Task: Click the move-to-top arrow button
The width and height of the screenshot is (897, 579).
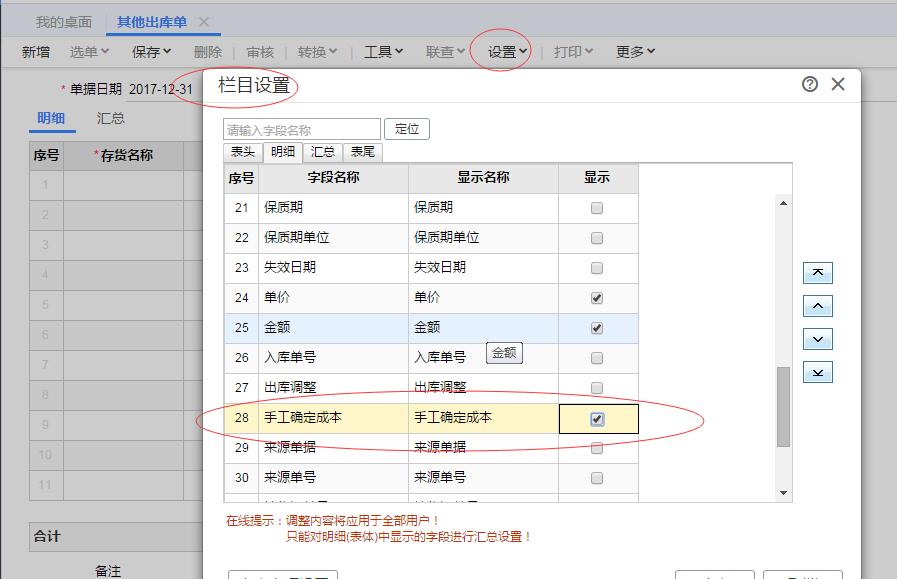Action: pyautogui.click(x=817, y=273)
